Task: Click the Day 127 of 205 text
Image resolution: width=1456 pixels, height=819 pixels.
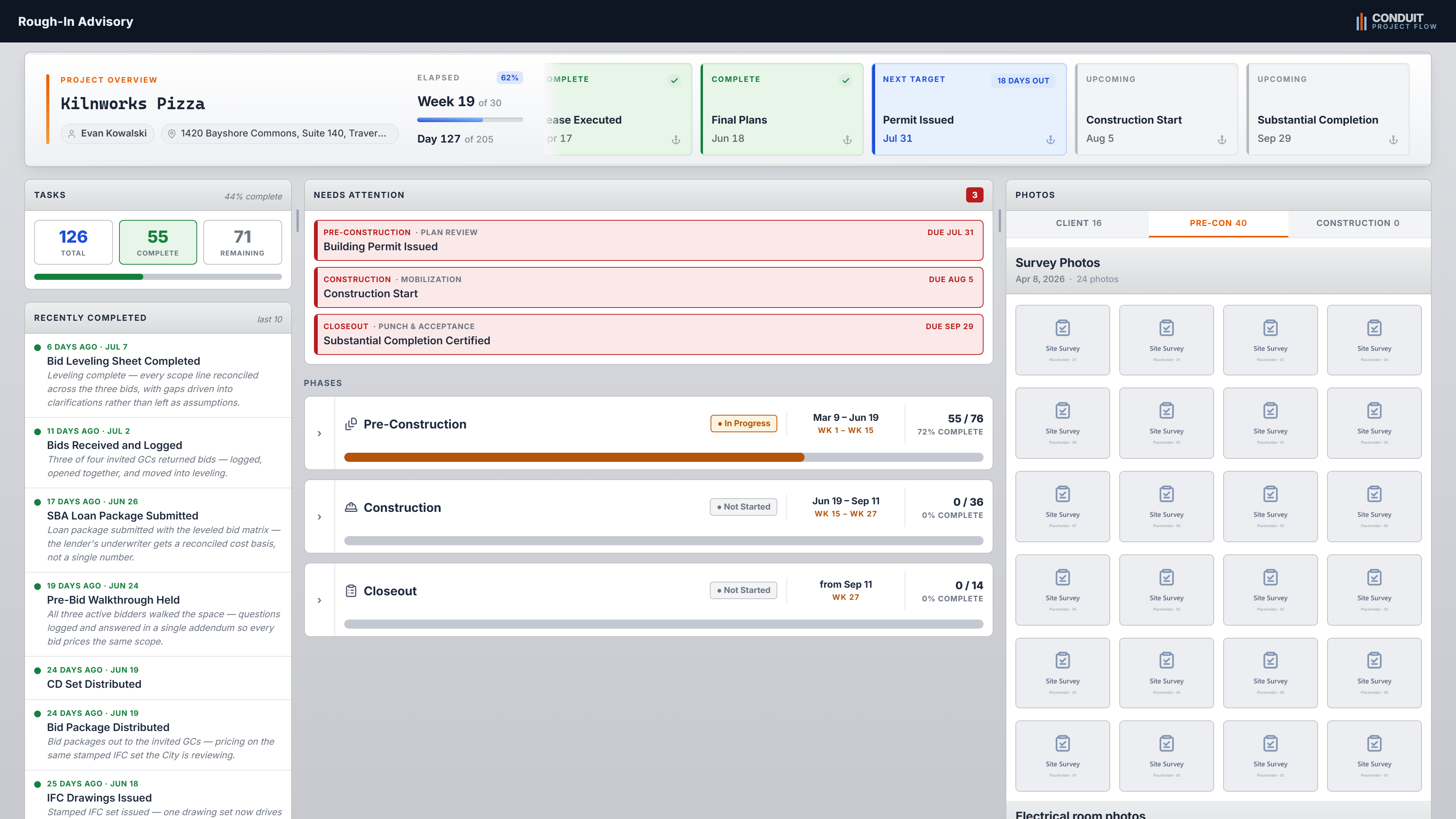Action: 455,139
